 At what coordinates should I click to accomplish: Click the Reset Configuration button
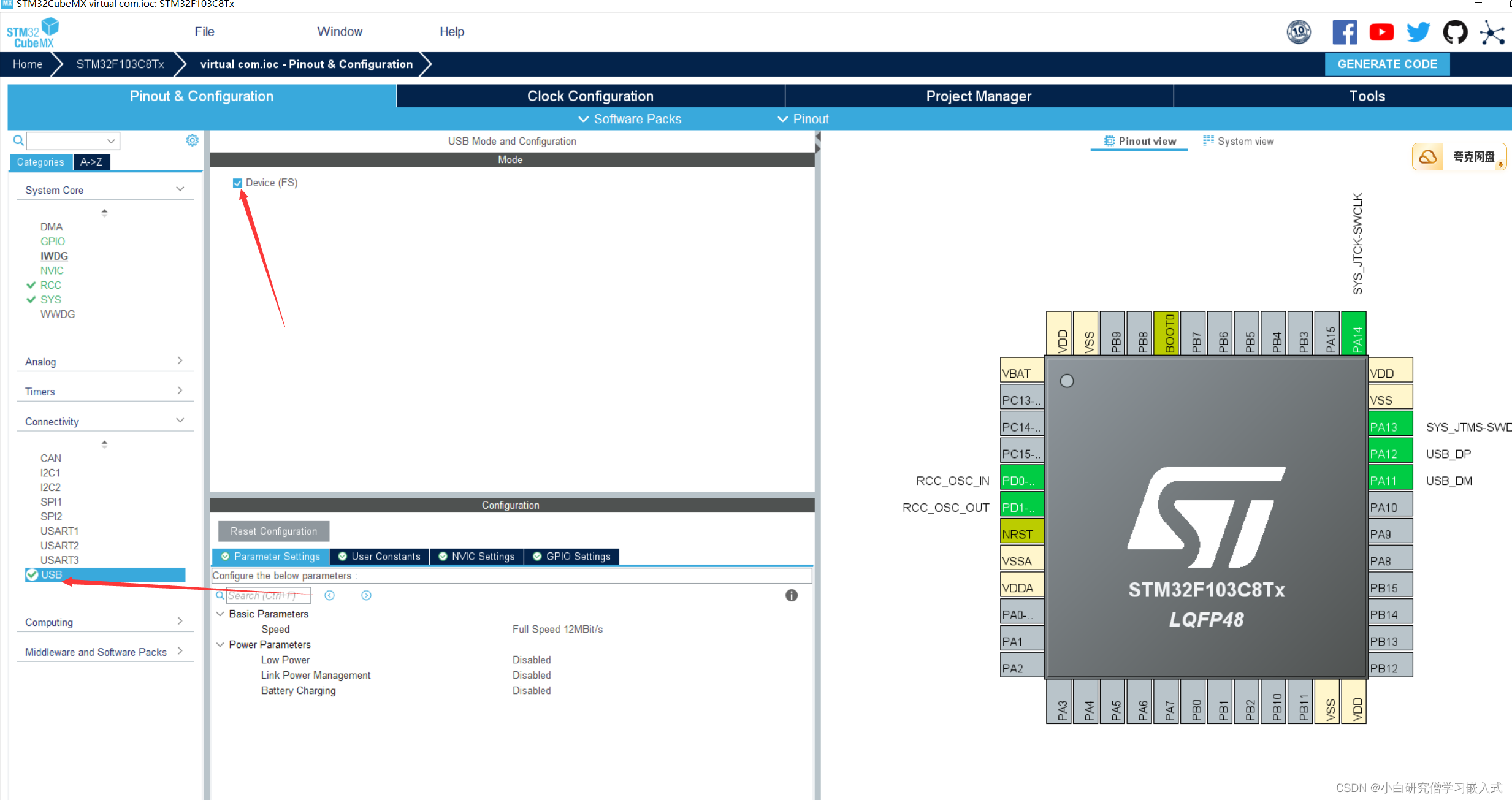tap(273, 531)
